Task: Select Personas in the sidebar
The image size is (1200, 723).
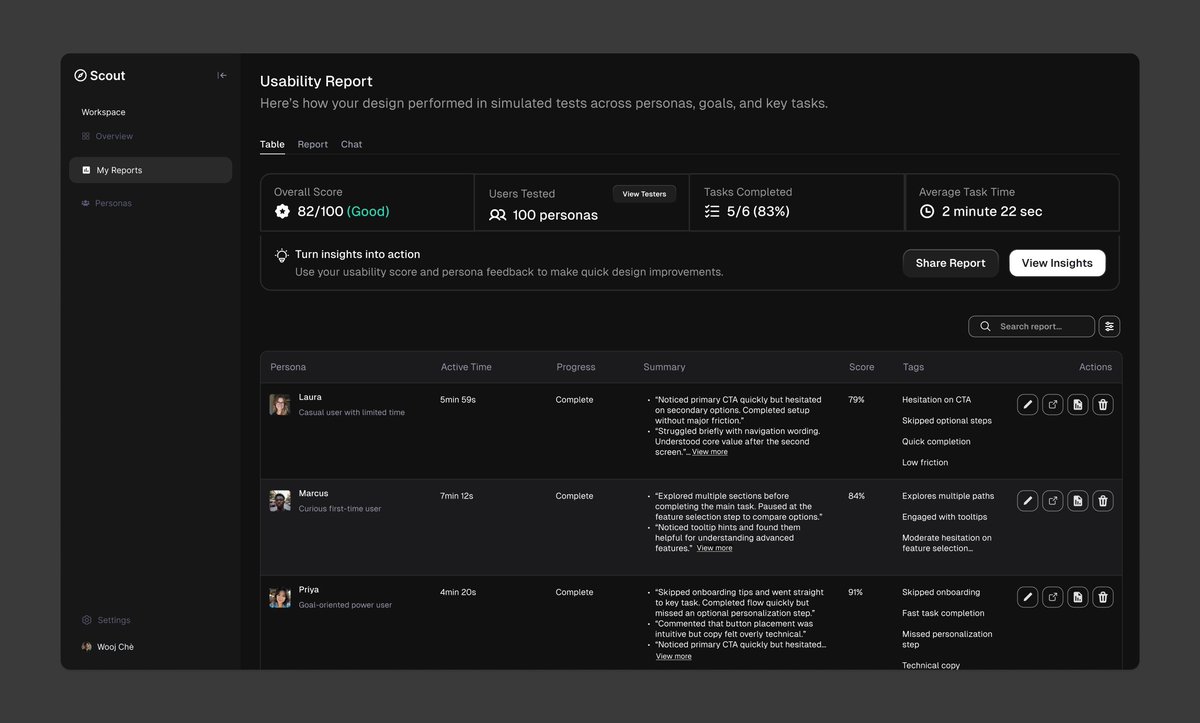Action: (112, 202)
